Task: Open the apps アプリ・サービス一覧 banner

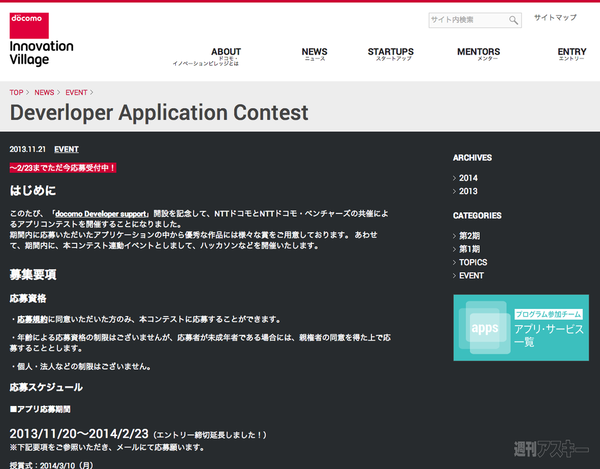Action: pos(521,328)
